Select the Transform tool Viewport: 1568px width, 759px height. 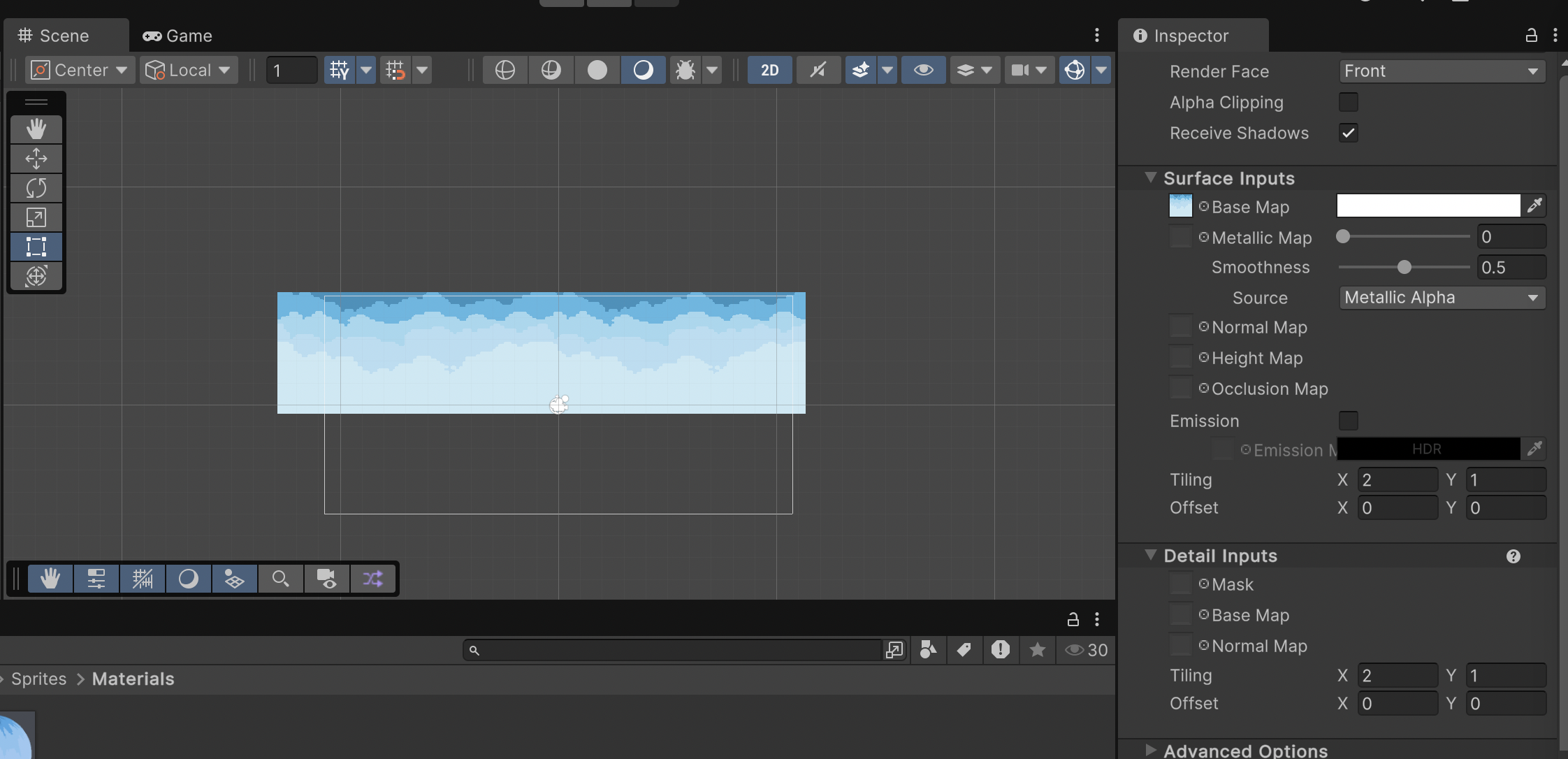(x=36, y=276)
